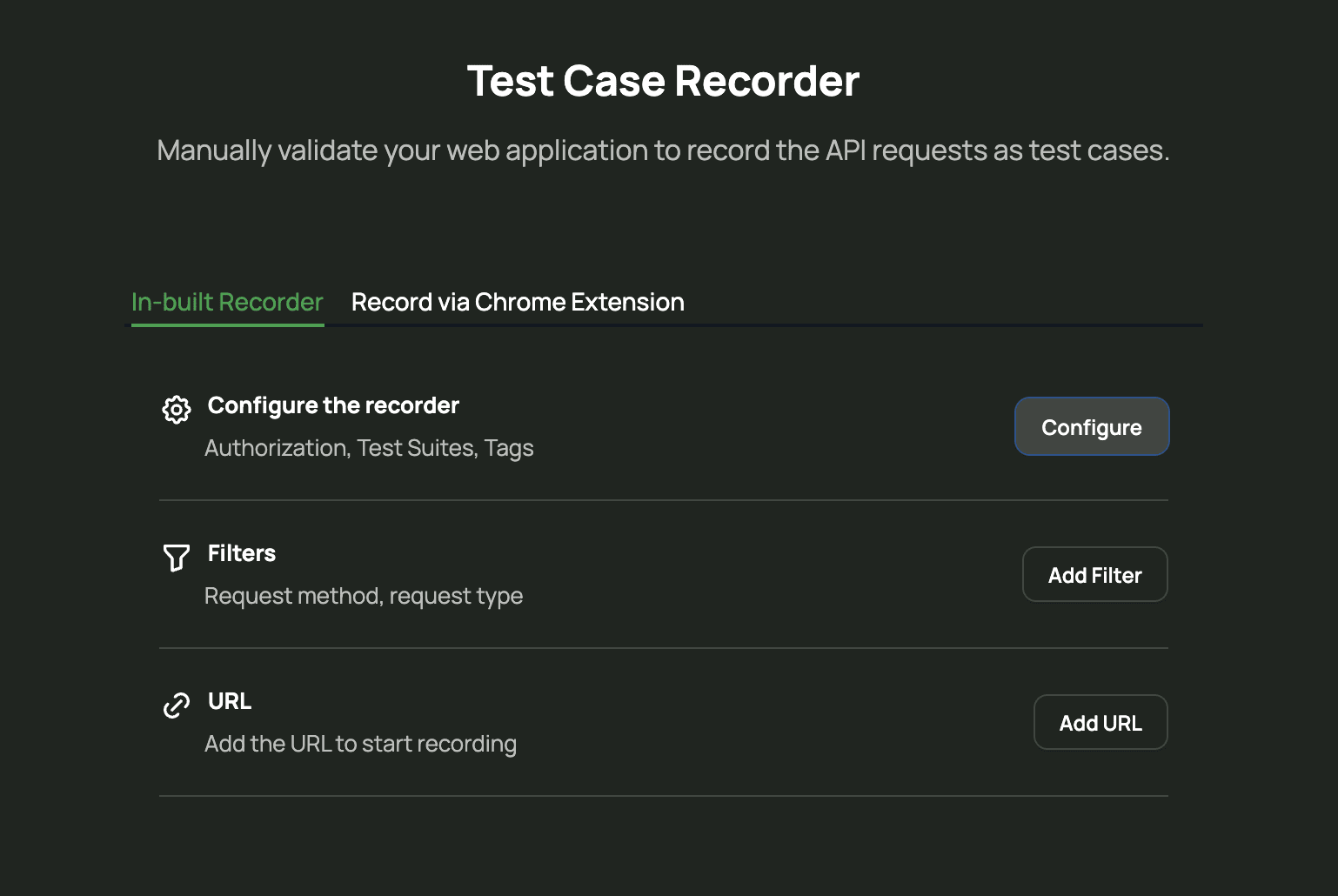Click the 'Configure the recorder' title
Screen dimensions: 1338x896
(333, 405)
